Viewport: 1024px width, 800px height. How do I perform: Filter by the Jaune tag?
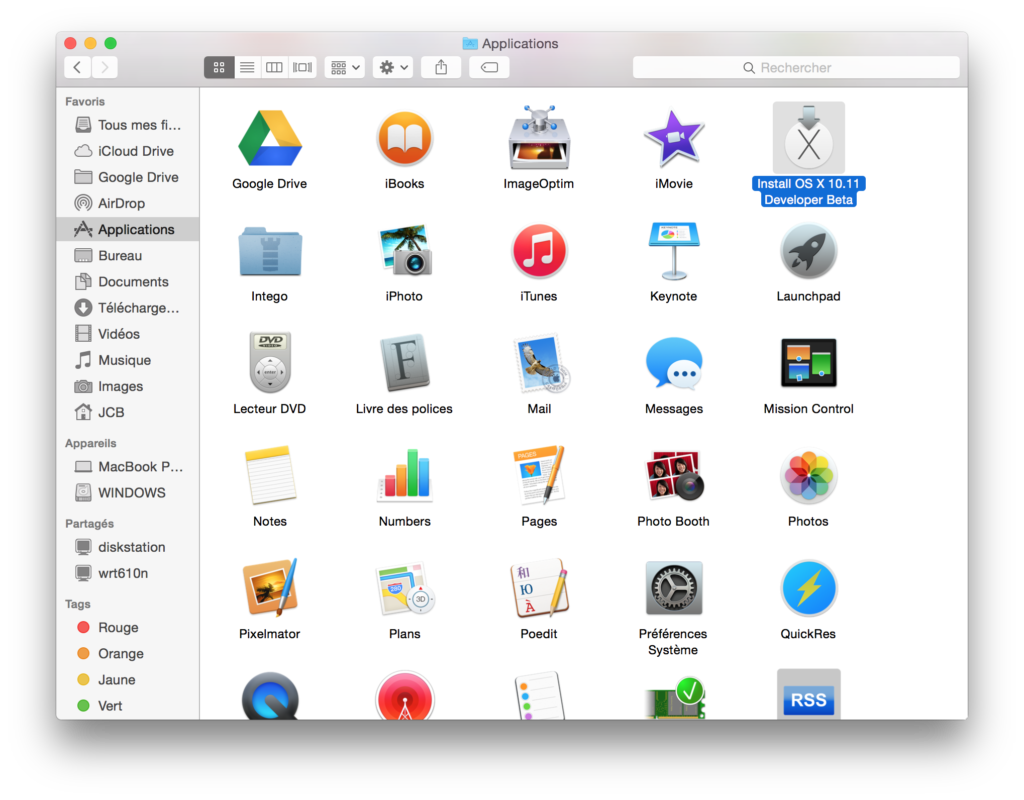click(x=128, y=679)
